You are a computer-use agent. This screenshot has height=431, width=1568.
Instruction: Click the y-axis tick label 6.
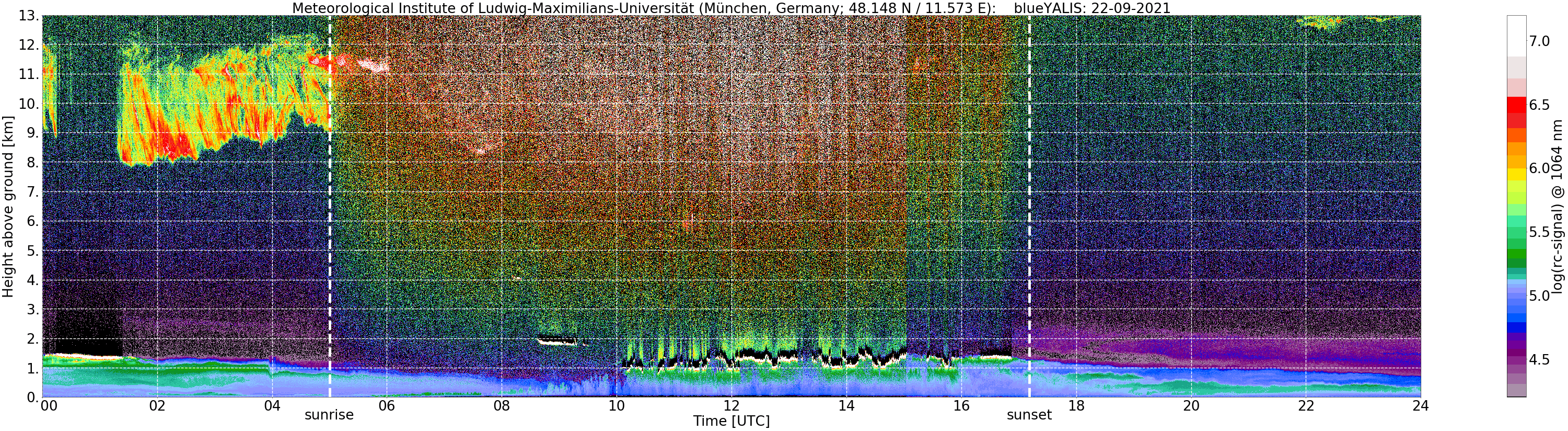click(33, 221)
